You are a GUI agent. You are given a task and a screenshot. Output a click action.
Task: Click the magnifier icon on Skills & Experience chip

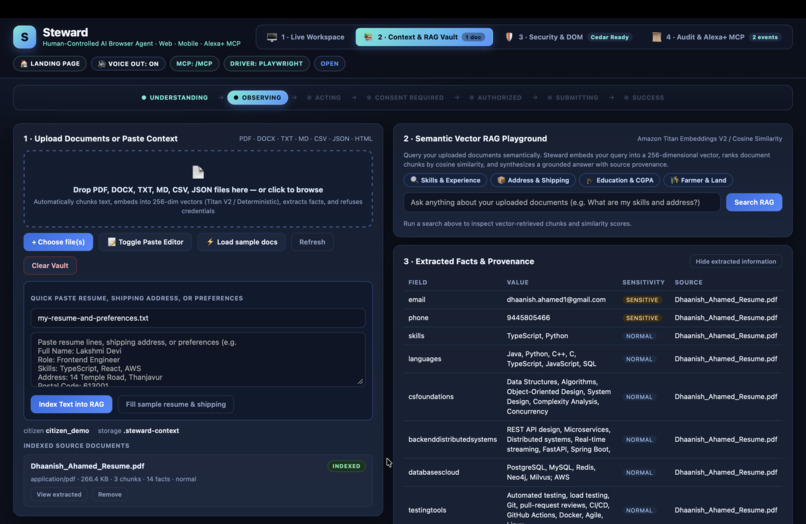413,180
